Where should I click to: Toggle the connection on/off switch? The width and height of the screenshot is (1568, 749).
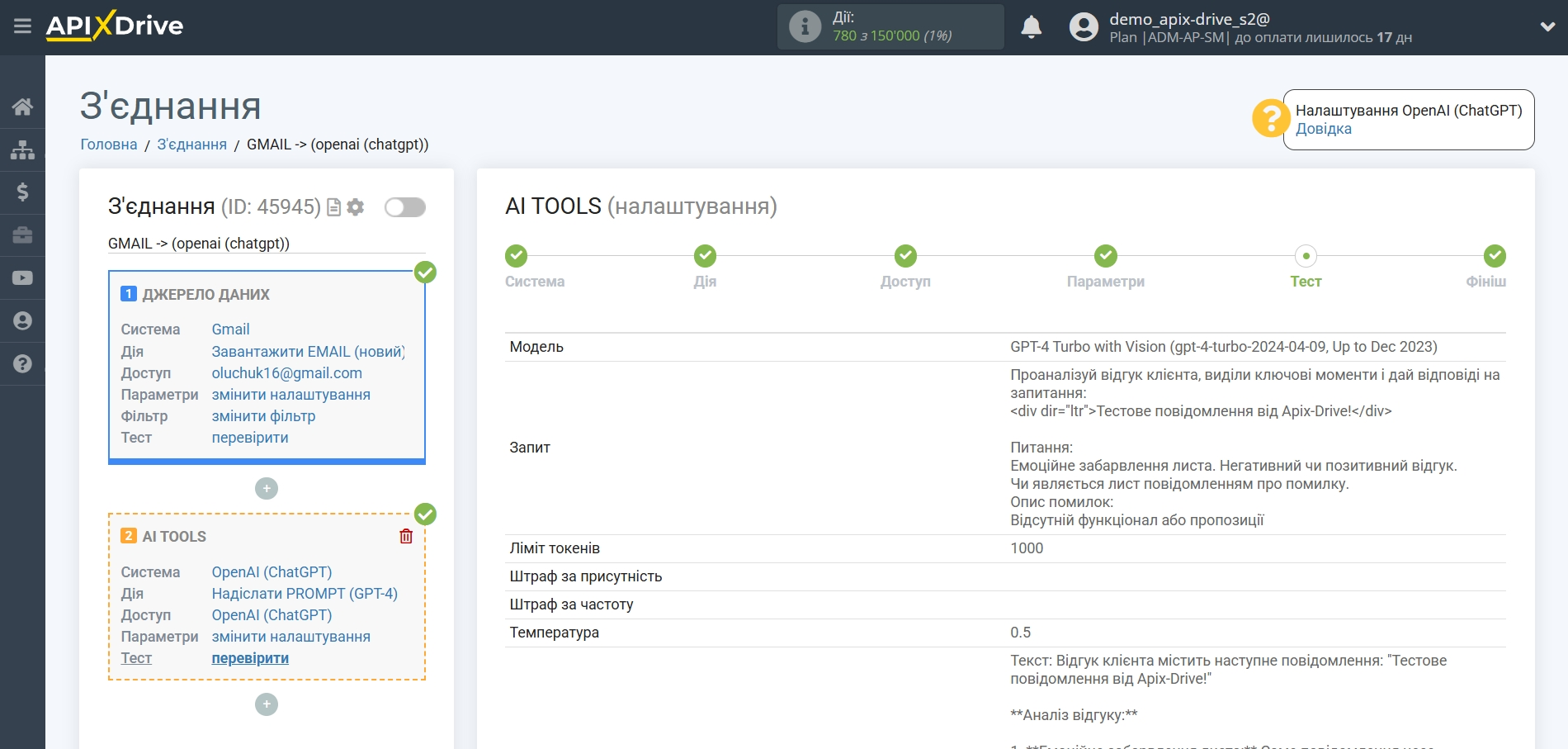pyautogui.click(x=405, y=207)
